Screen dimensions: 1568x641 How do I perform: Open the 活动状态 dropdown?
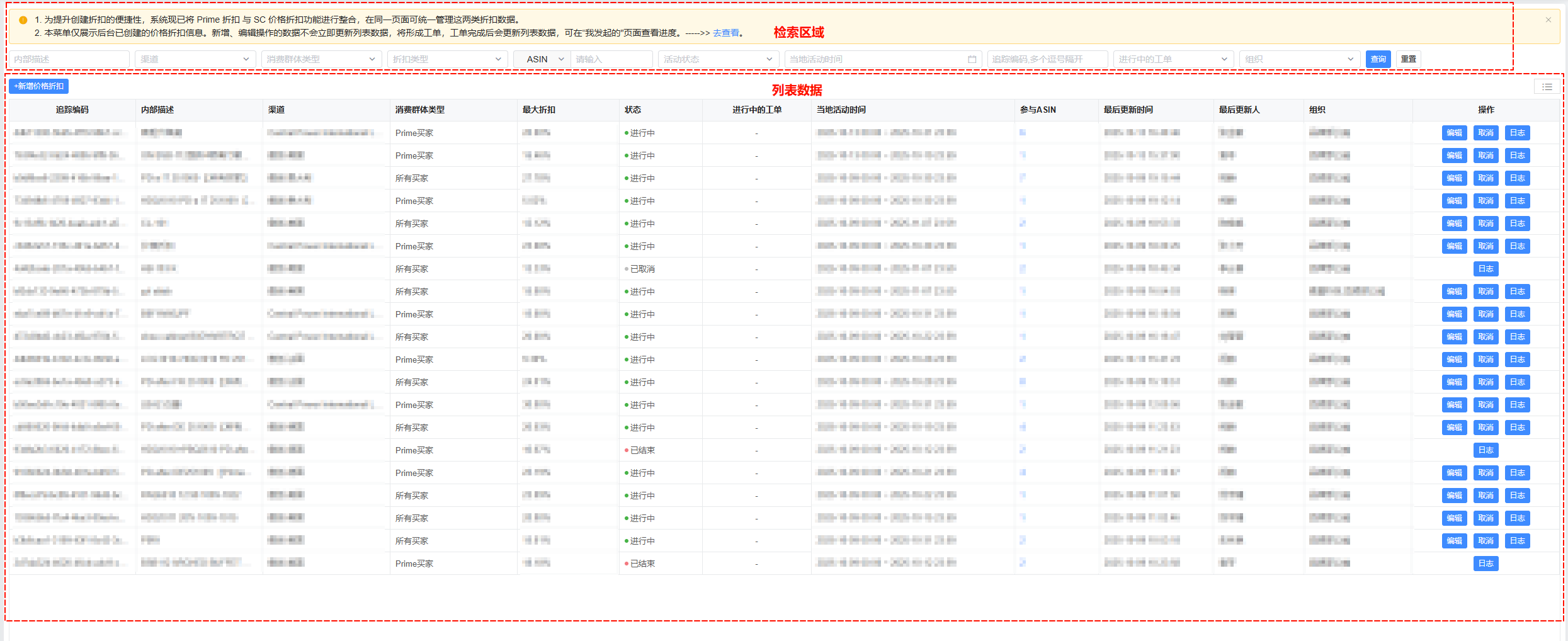point(718,59)
